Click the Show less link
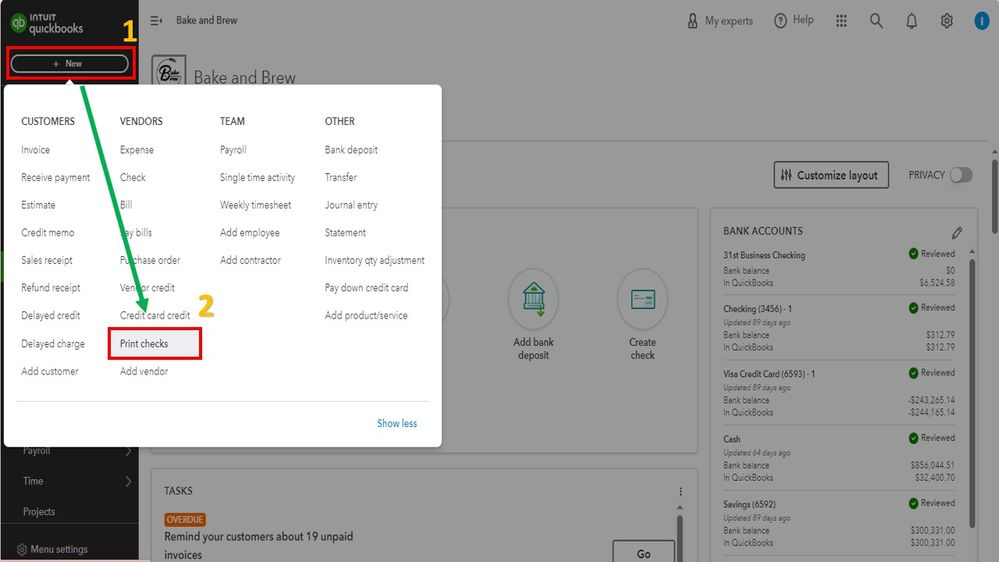 [x=397, y=423]
